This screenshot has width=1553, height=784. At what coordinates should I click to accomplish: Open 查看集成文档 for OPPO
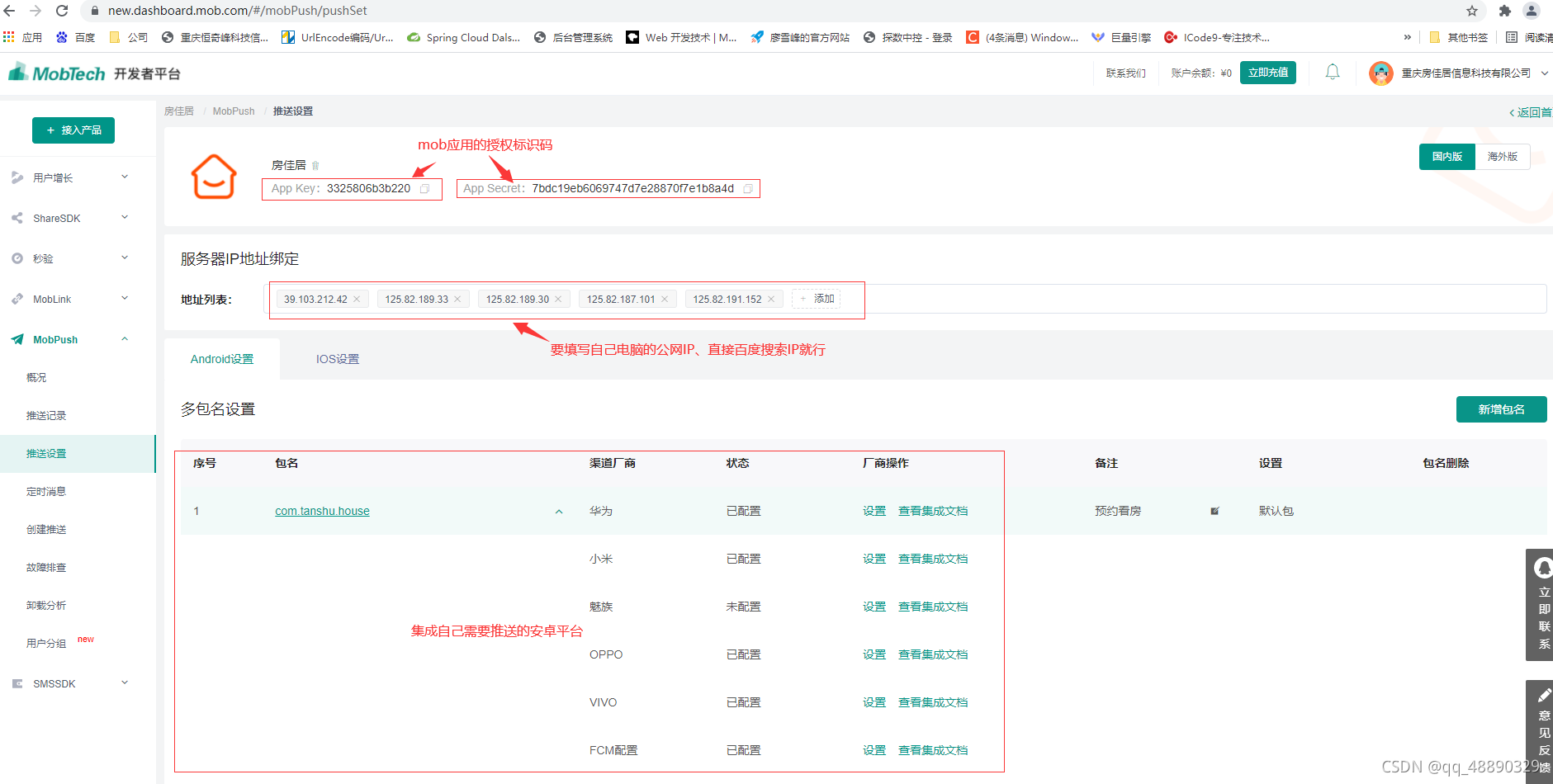click(x=933, y=655)
